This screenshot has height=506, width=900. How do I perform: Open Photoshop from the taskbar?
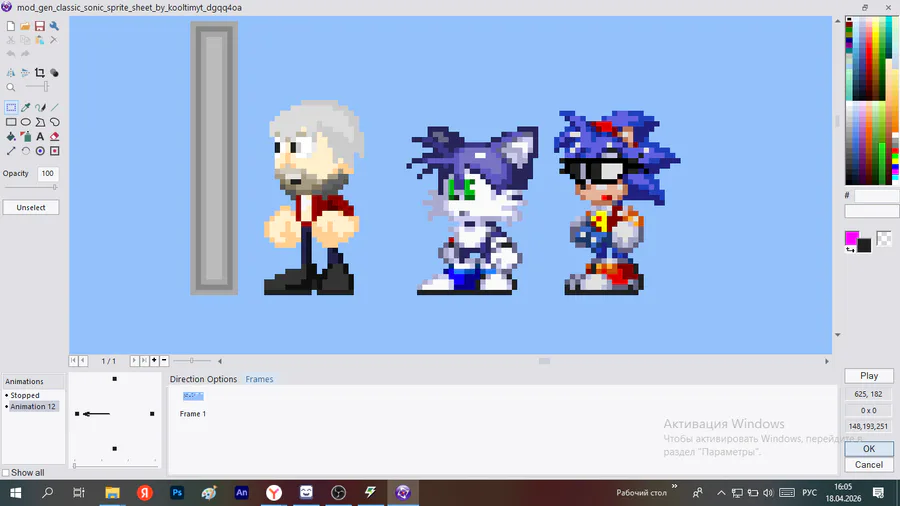177,492
